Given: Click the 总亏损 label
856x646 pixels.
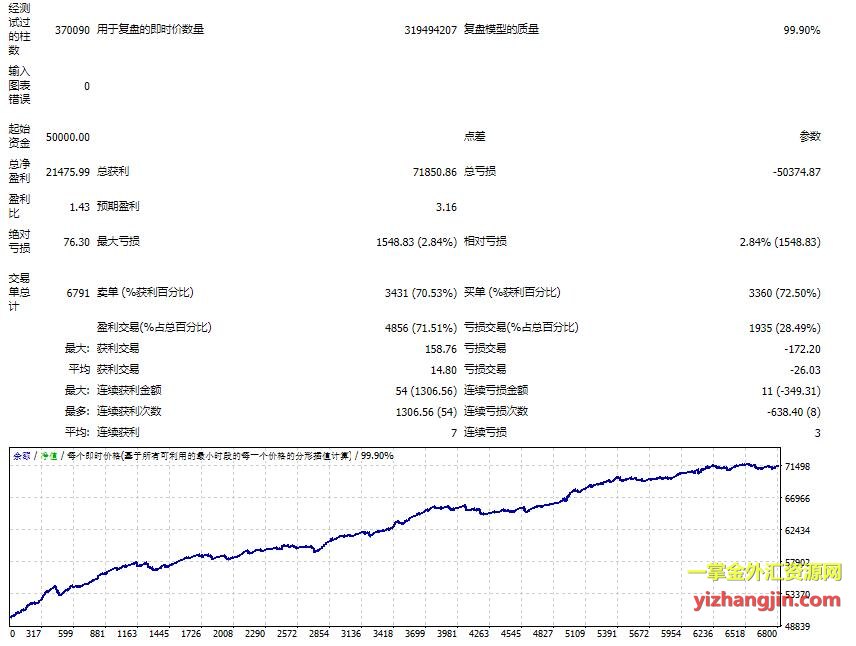Looking at the screenshot, I should 480,171.
